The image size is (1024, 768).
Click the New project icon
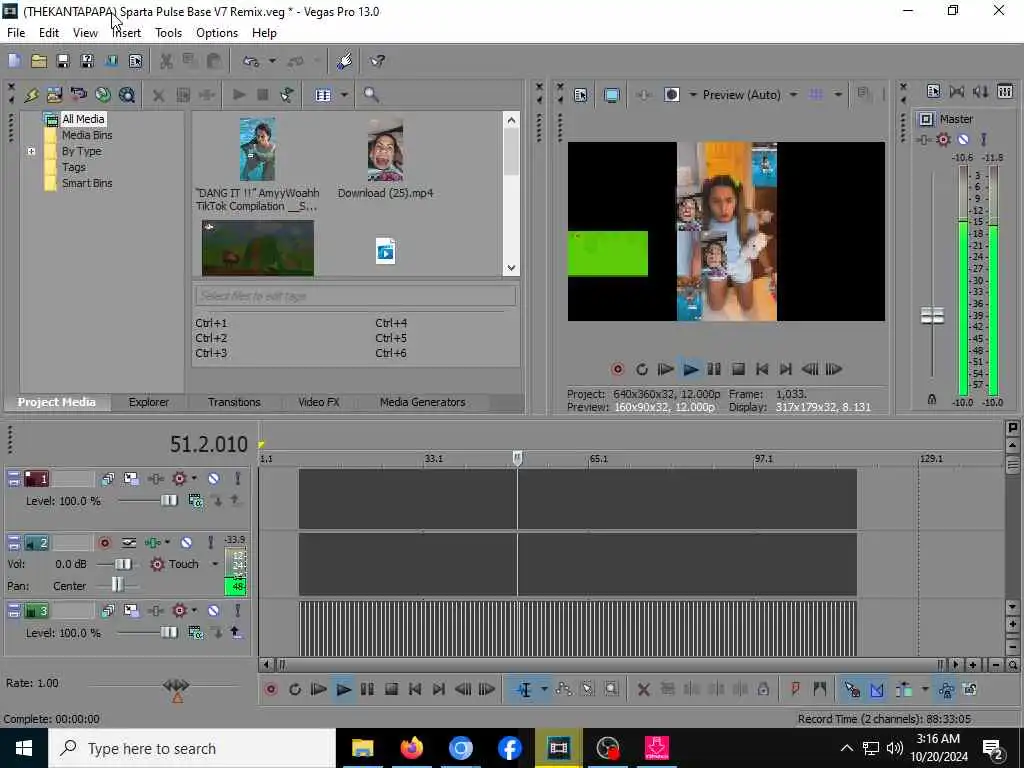[14, 61]
